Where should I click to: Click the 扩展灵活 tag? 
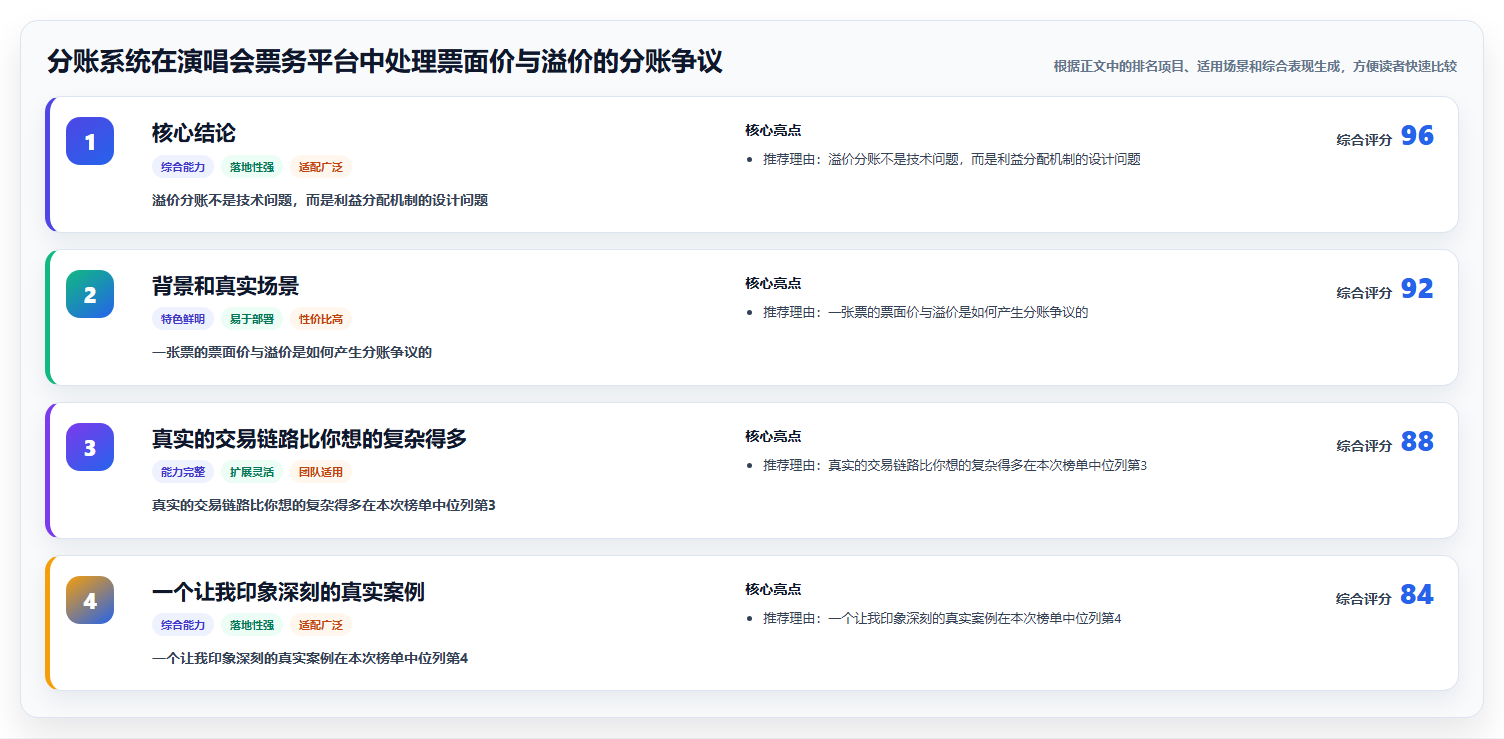(x=252, y=473)
